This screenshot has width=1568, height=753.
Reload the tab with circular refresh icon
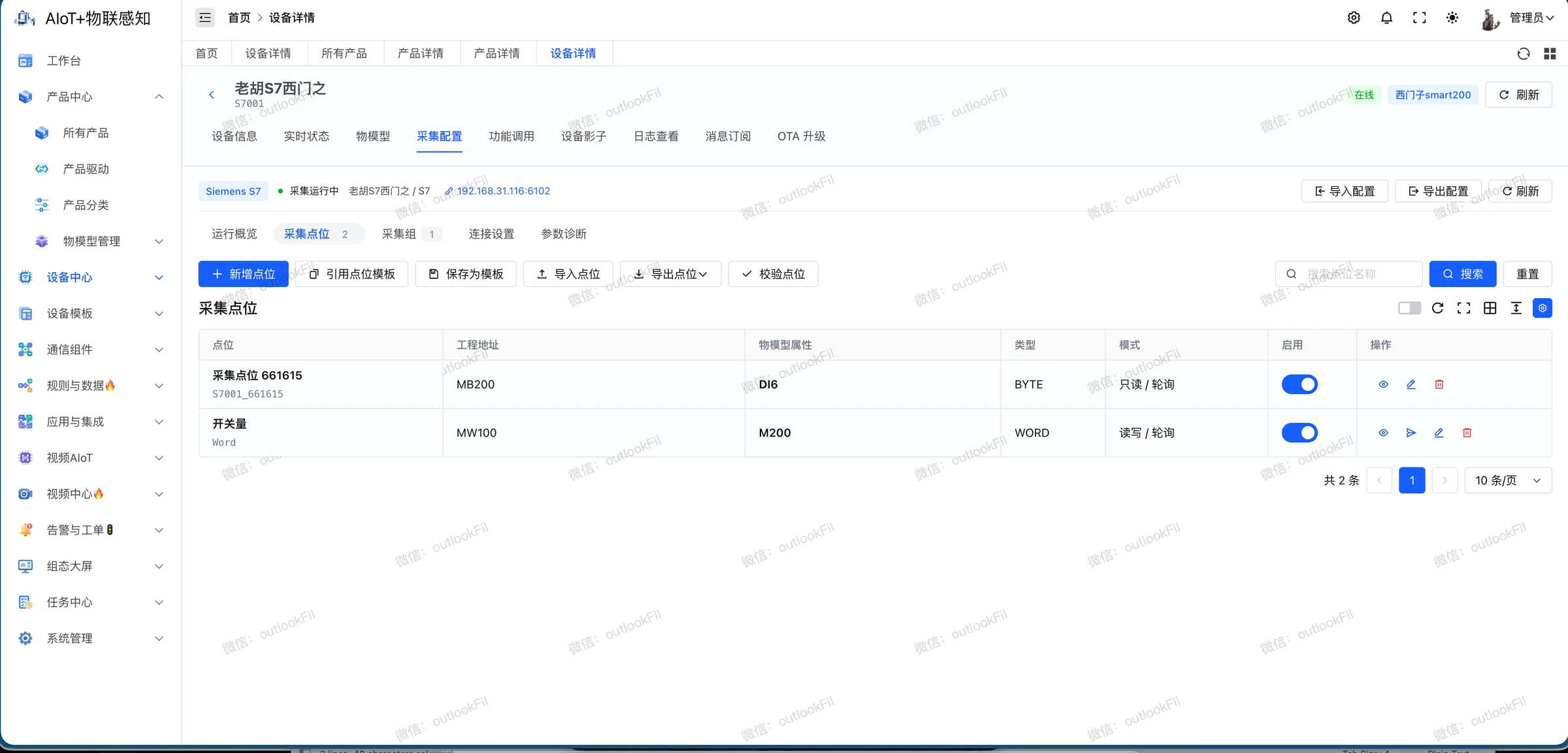(x=1524, y=54)
